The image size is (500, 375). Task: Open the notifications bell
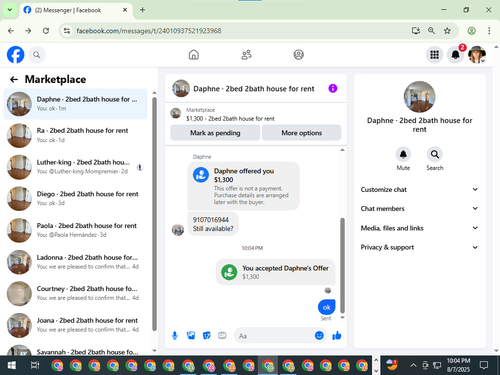455,55
